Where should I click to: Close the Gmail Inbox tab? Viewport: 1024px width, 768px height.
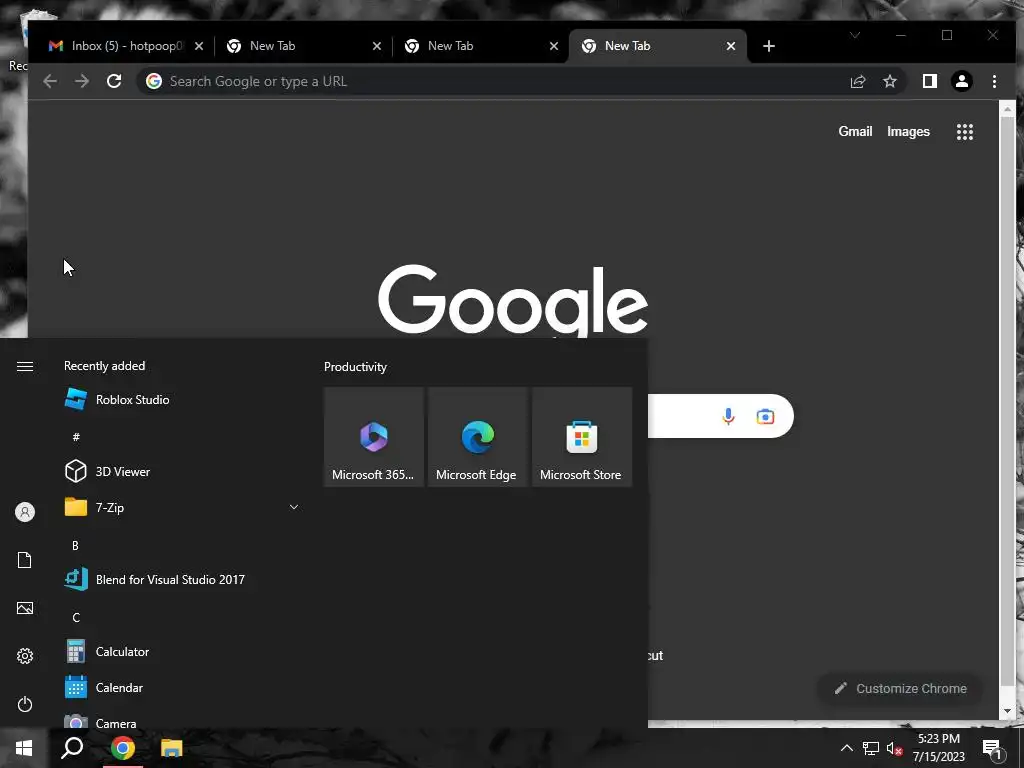coord(199,46)
